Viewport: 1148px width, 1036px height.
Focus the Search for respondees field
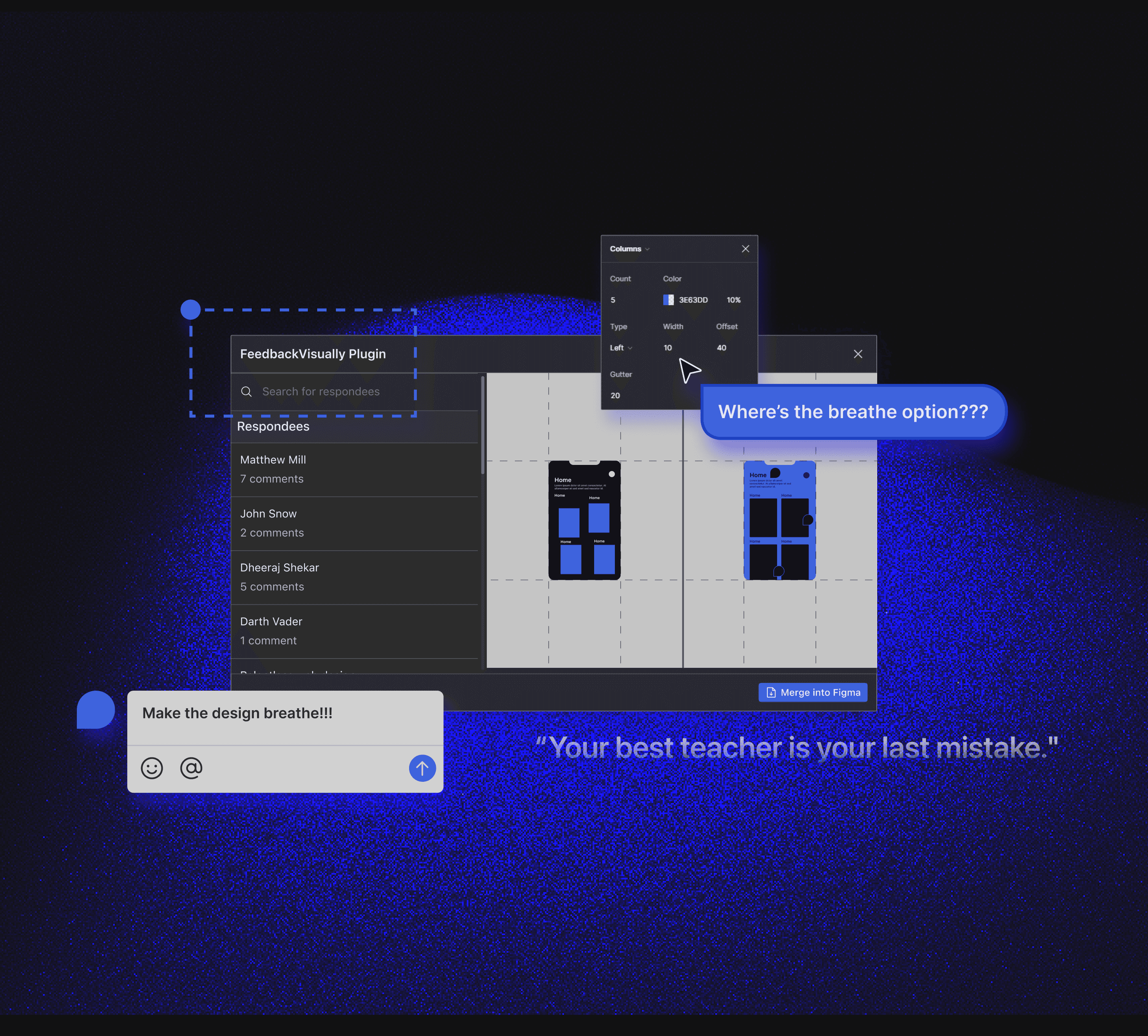(355, 392)
